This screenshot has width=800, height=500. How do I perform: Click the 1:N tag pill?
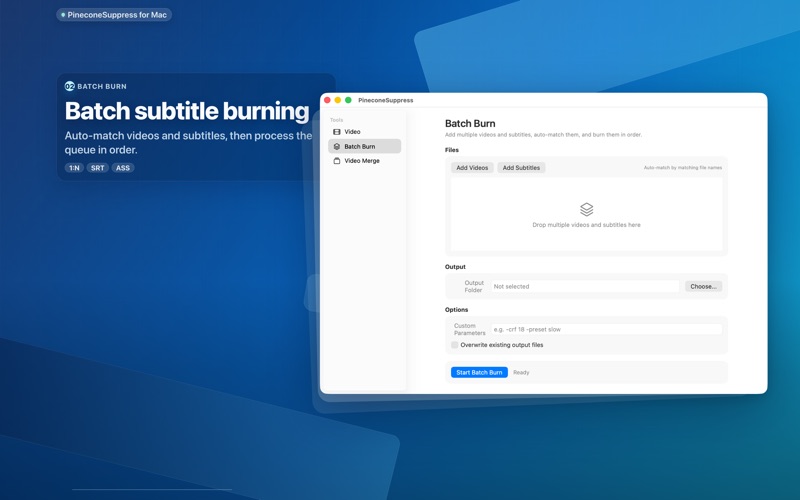(74, 168)
